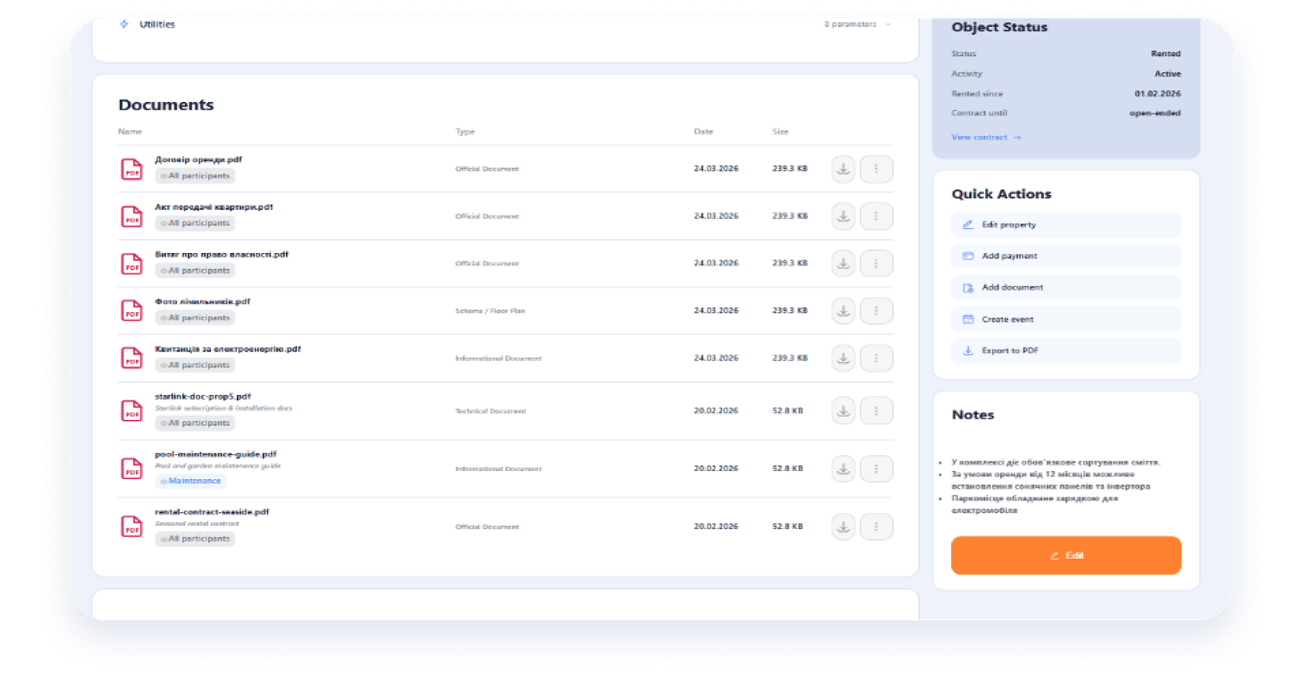Open the file name Акт передачі квартири.pdf
Screen dimensions: 1304x674
coord(214,207)
